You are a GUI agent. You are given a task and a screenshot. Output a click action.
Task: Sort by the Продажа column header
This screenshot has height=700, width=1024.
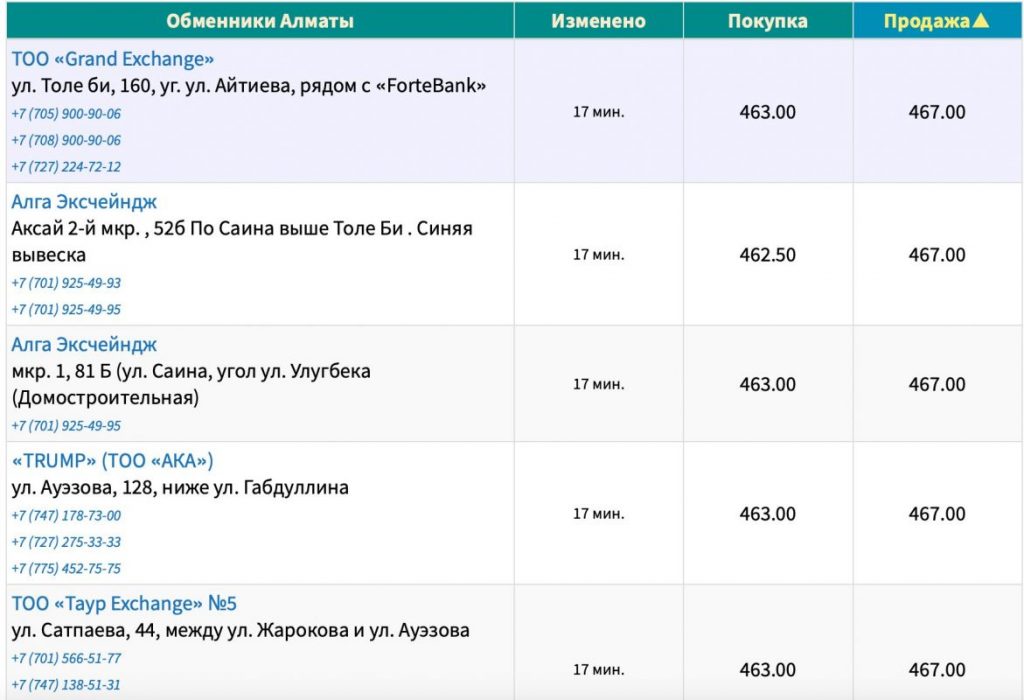(936, 21)
